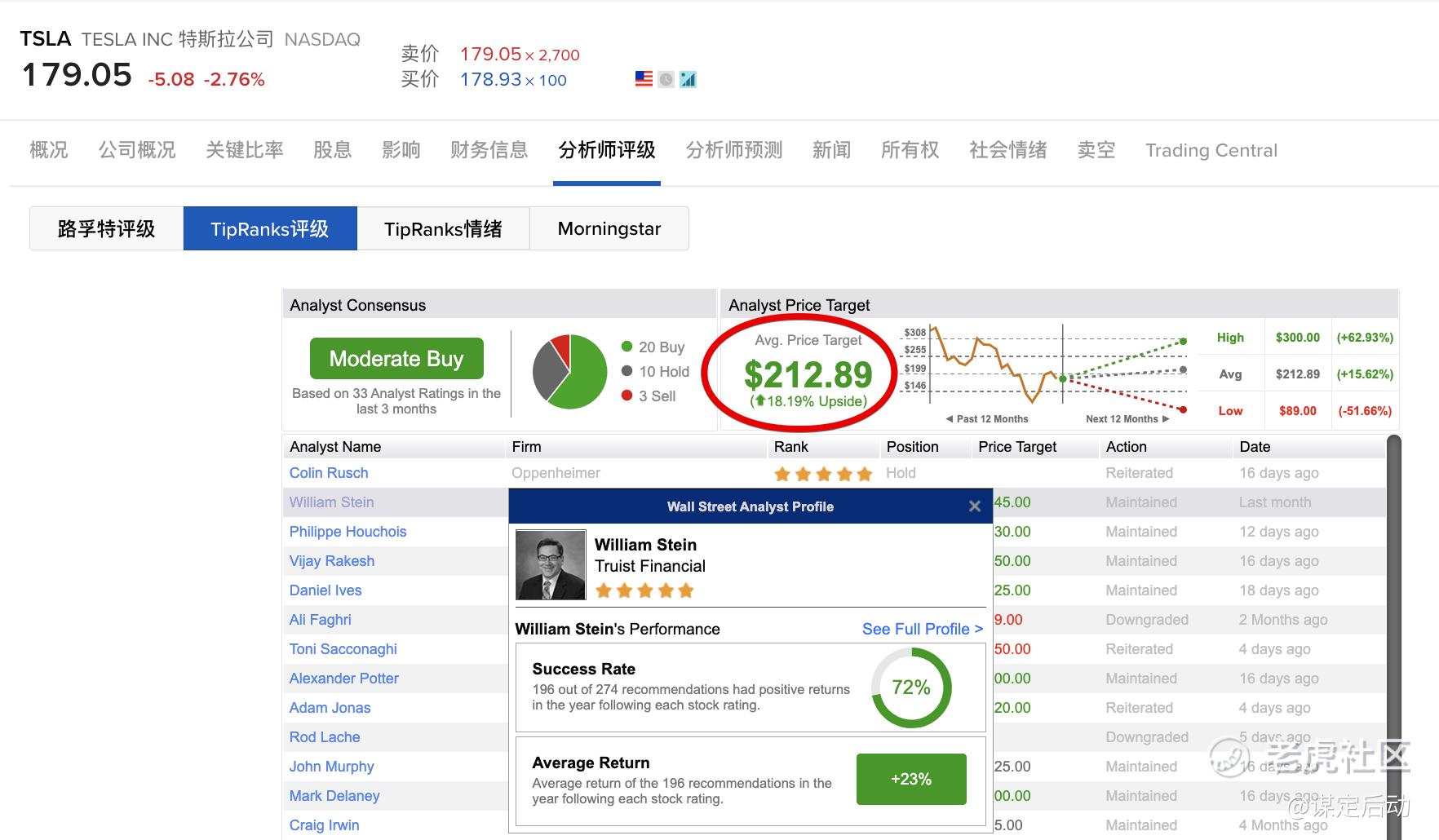Click the Moderate Buy consensus button
1439x840 pixels.
tap(396, 359)
